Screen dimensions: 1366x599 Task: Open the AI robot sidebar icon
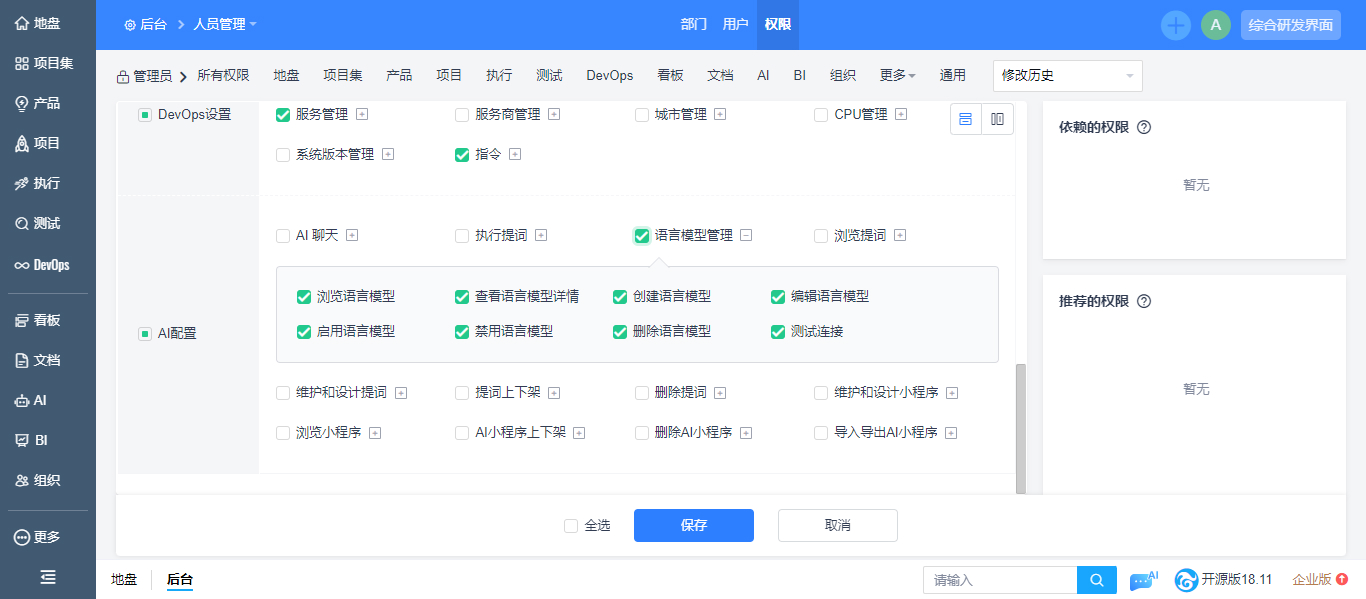point(22,400)
